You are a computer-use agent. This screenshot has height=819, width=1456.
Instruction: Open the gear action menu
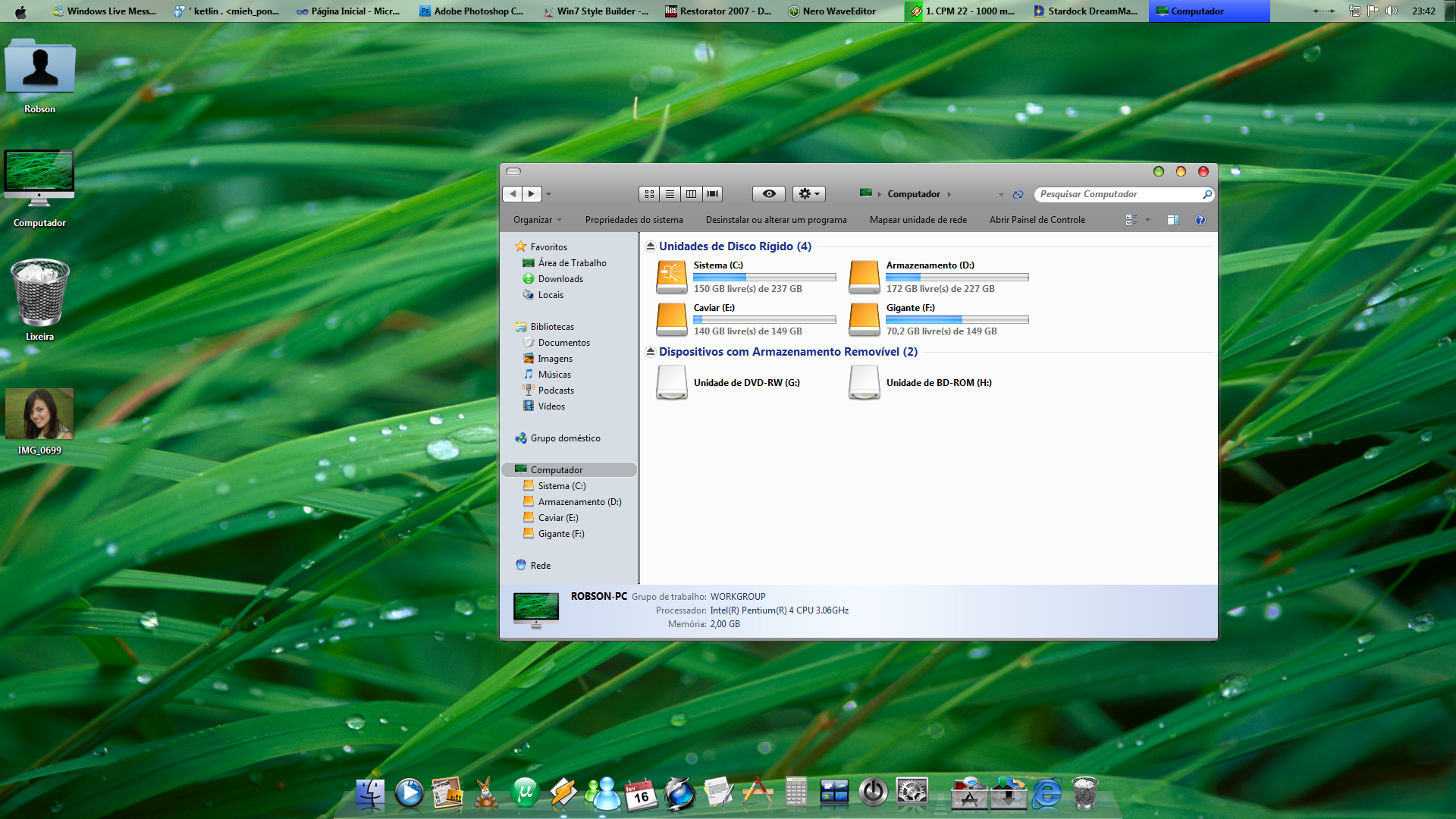pyautogui.click(x=809, y=194)
